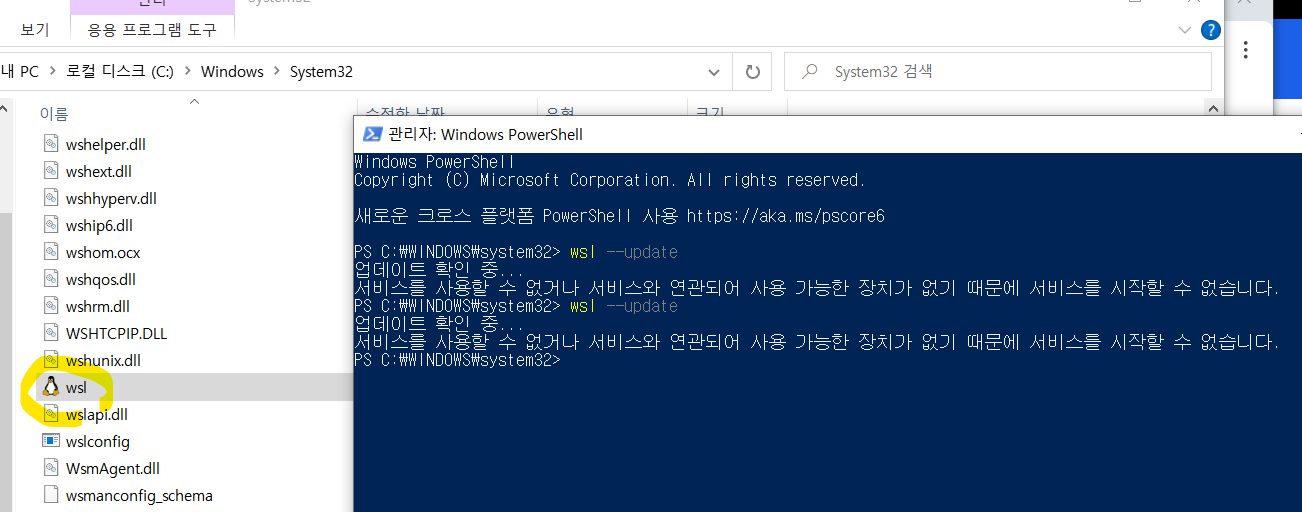Select the wsmanconfig_schema file name

[x=139, y=495]
